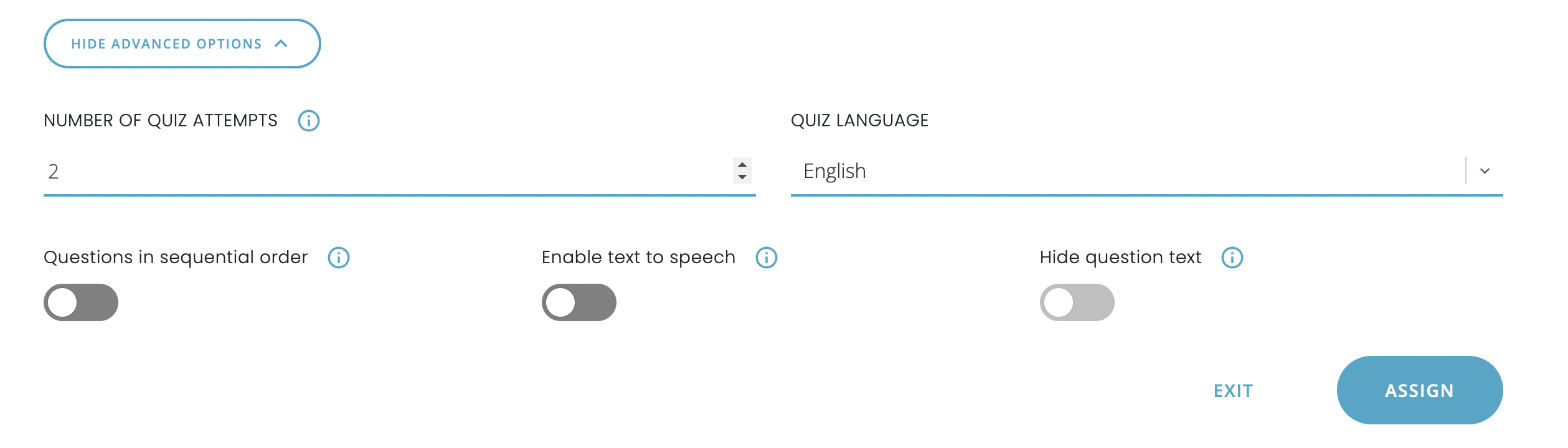
Task: Enable Questions in sequential order switch
Action: click(x=81, y=302)
